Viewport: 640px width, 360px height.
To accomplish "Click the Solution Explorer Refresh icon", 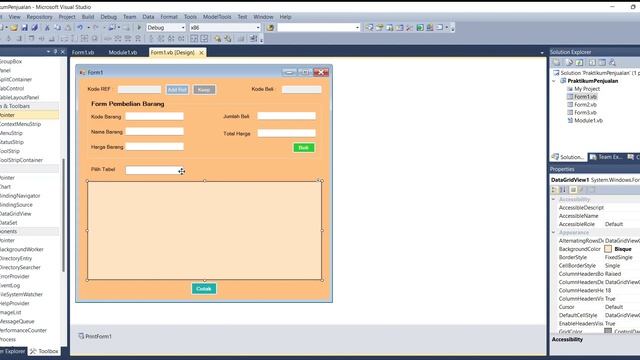I will tap(580, 62).
